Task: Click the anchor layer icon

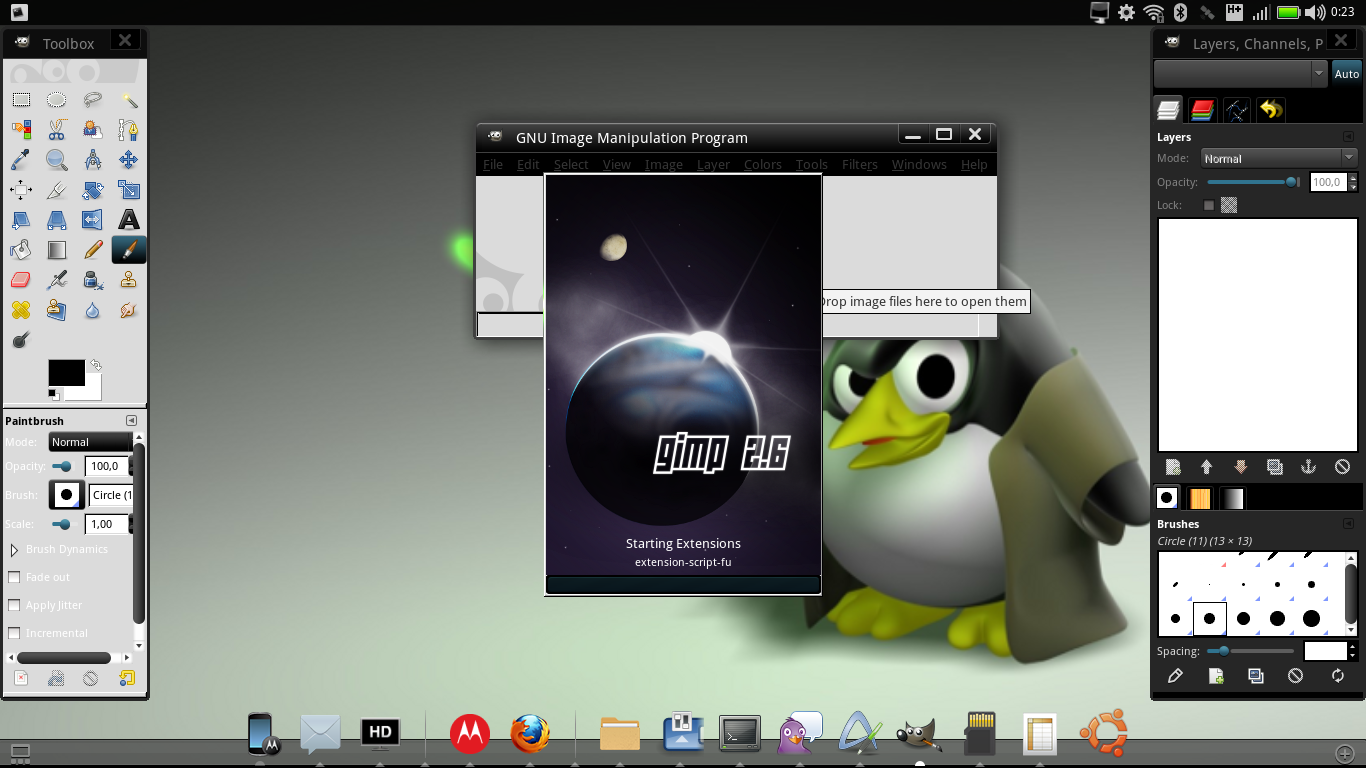Action: [x=1307, y=467]
